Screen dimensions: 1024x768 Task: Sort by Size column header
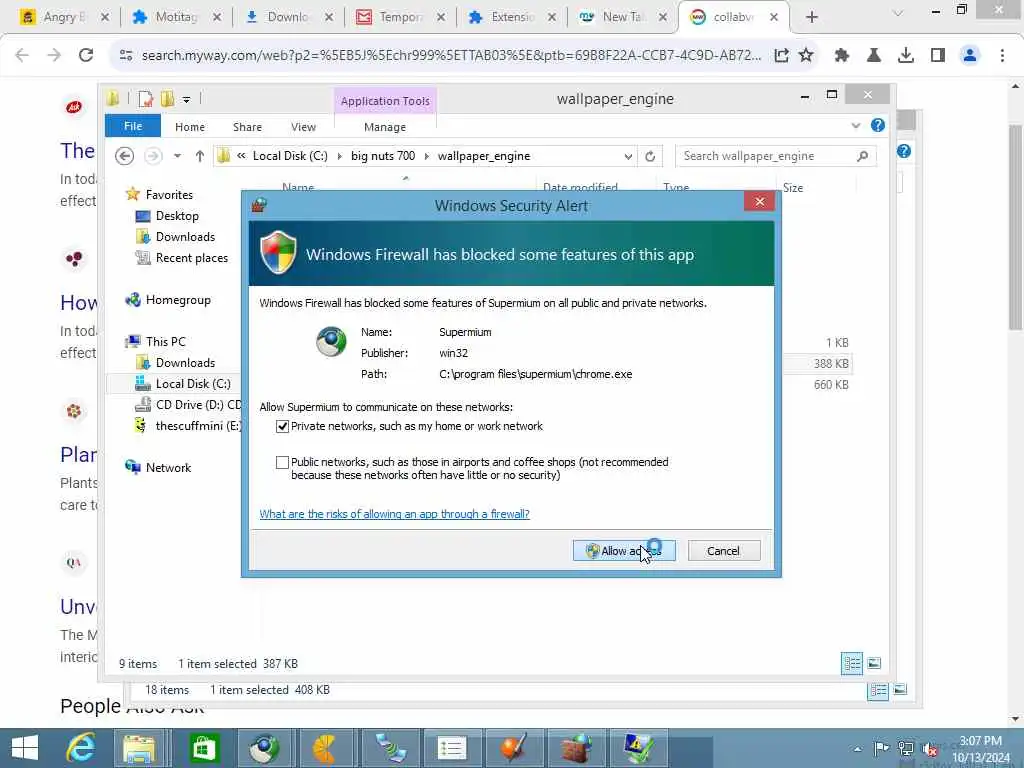[x=793, y=187]
